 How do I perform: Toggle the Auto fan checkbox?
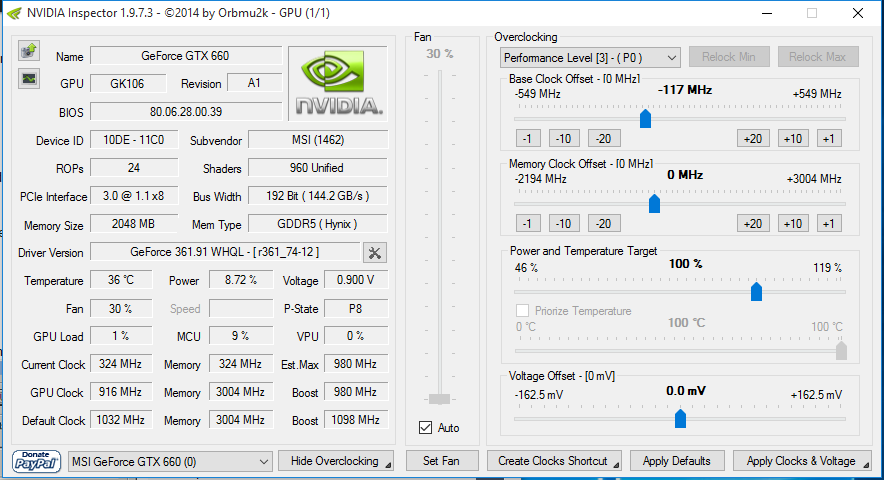[x=426, y=428]
